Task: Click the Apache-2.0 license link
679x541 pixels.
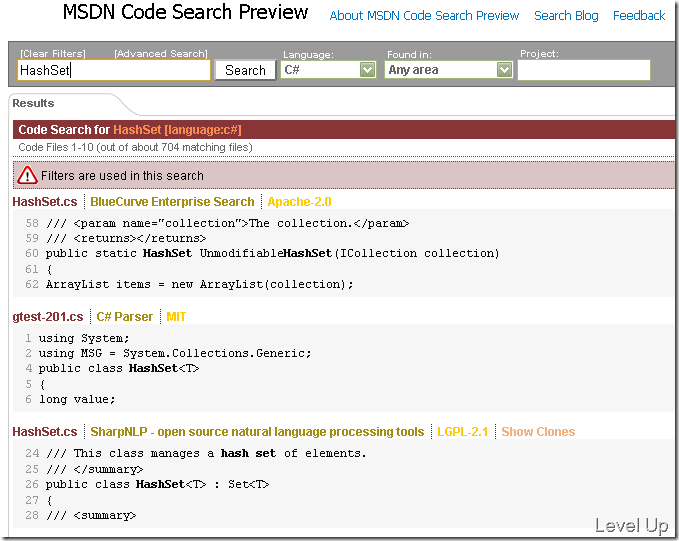Action: pyautogui.click(x=299, y=202)
